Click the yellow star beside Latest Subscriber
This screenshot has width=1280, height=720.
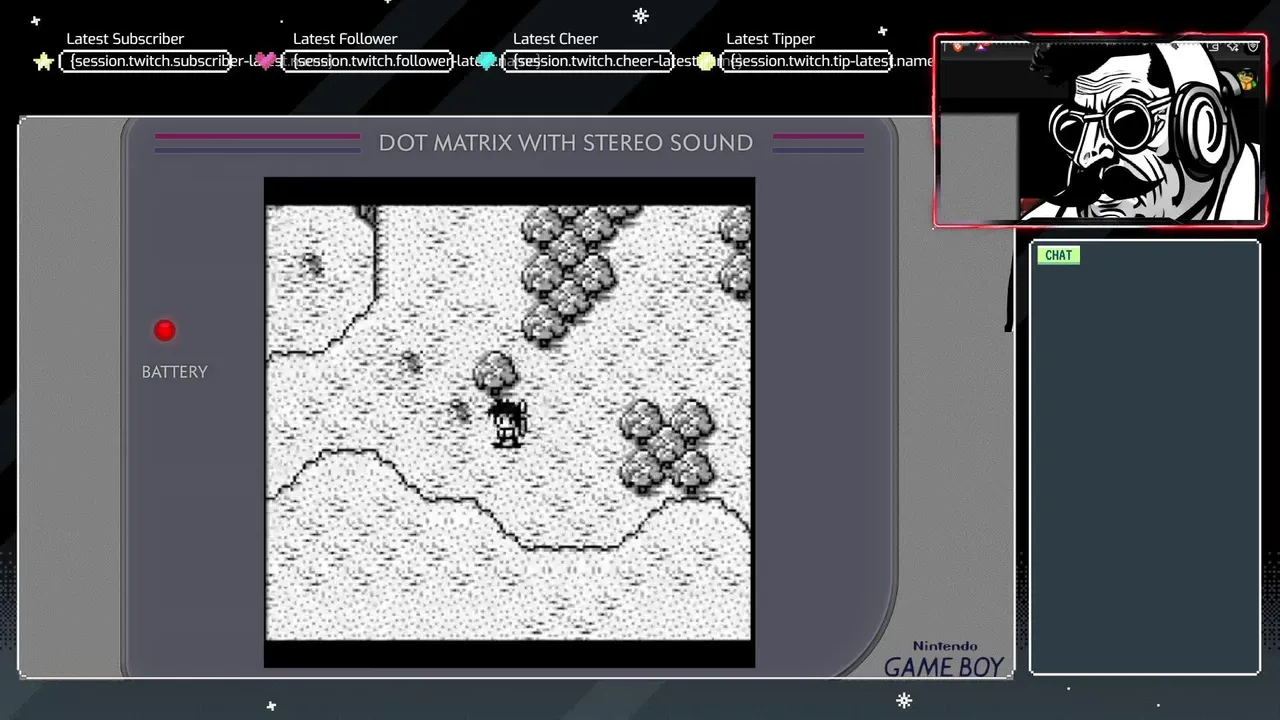[43, 62]
